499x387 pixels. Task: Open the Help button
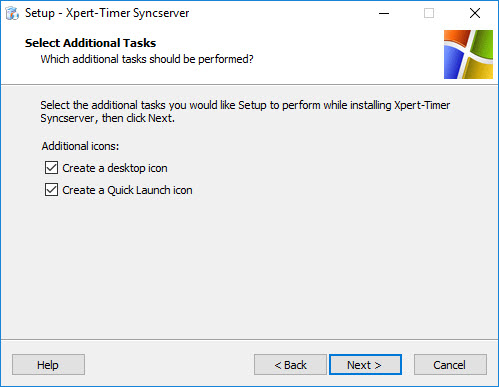pos(48,365)
